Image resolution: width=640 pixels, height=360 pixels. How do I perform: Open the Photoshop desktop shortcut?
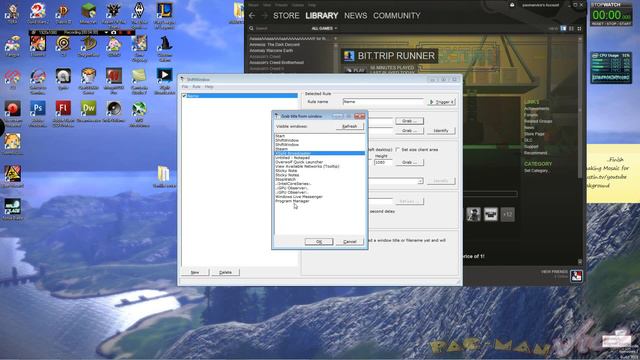coord(38,109)
